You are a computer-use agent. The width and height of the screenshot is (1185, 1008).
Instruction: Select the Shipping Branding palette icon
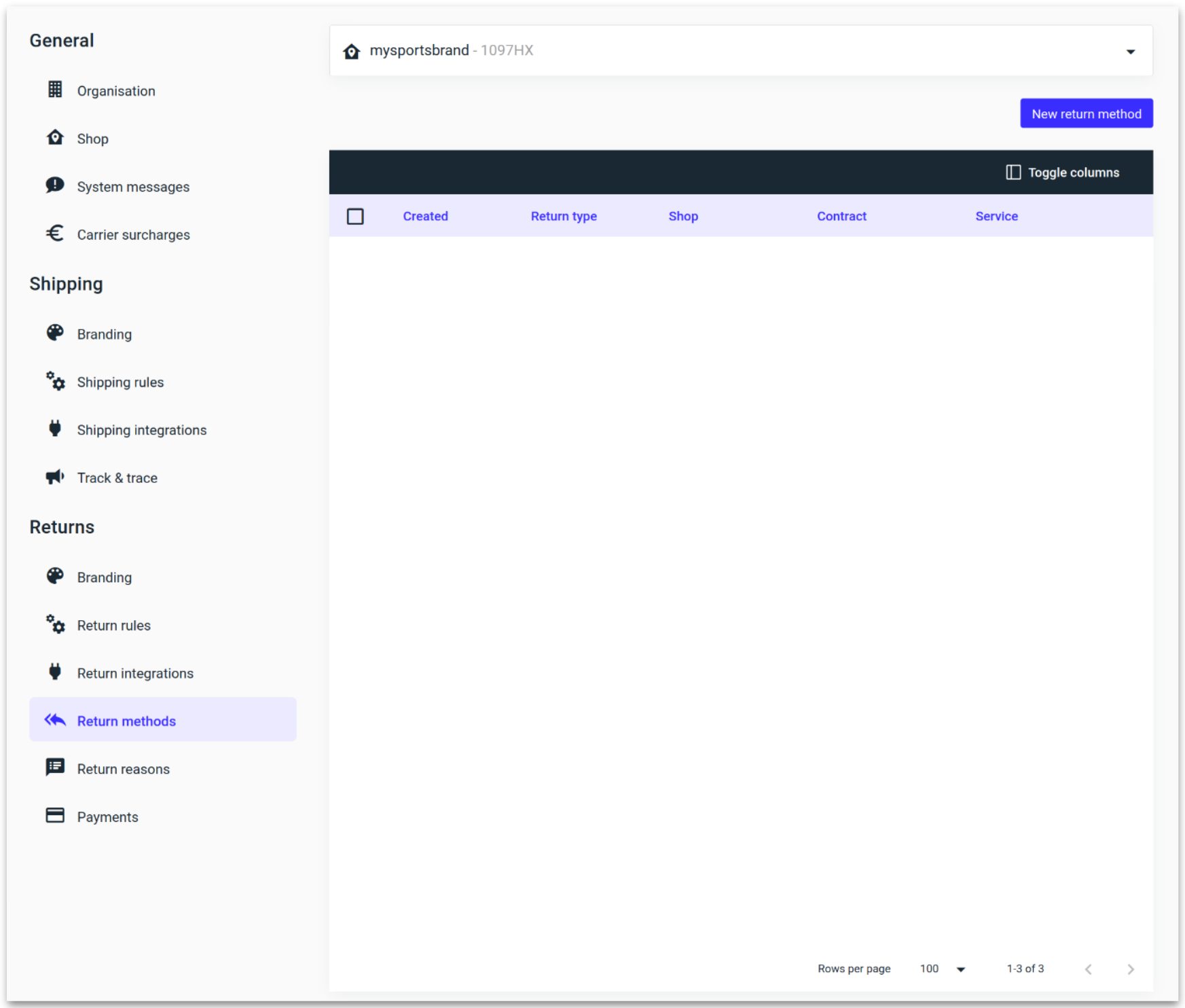point(54,333)
